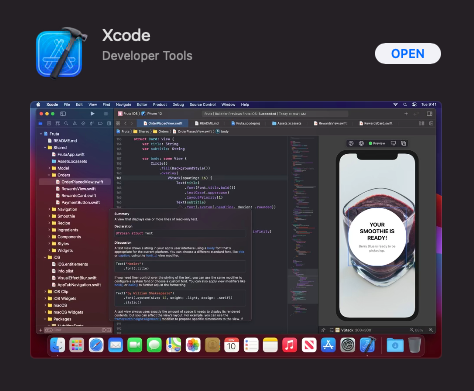
Task: Toggle the navigator sidebar panel icon
Action: pos(63,114)
